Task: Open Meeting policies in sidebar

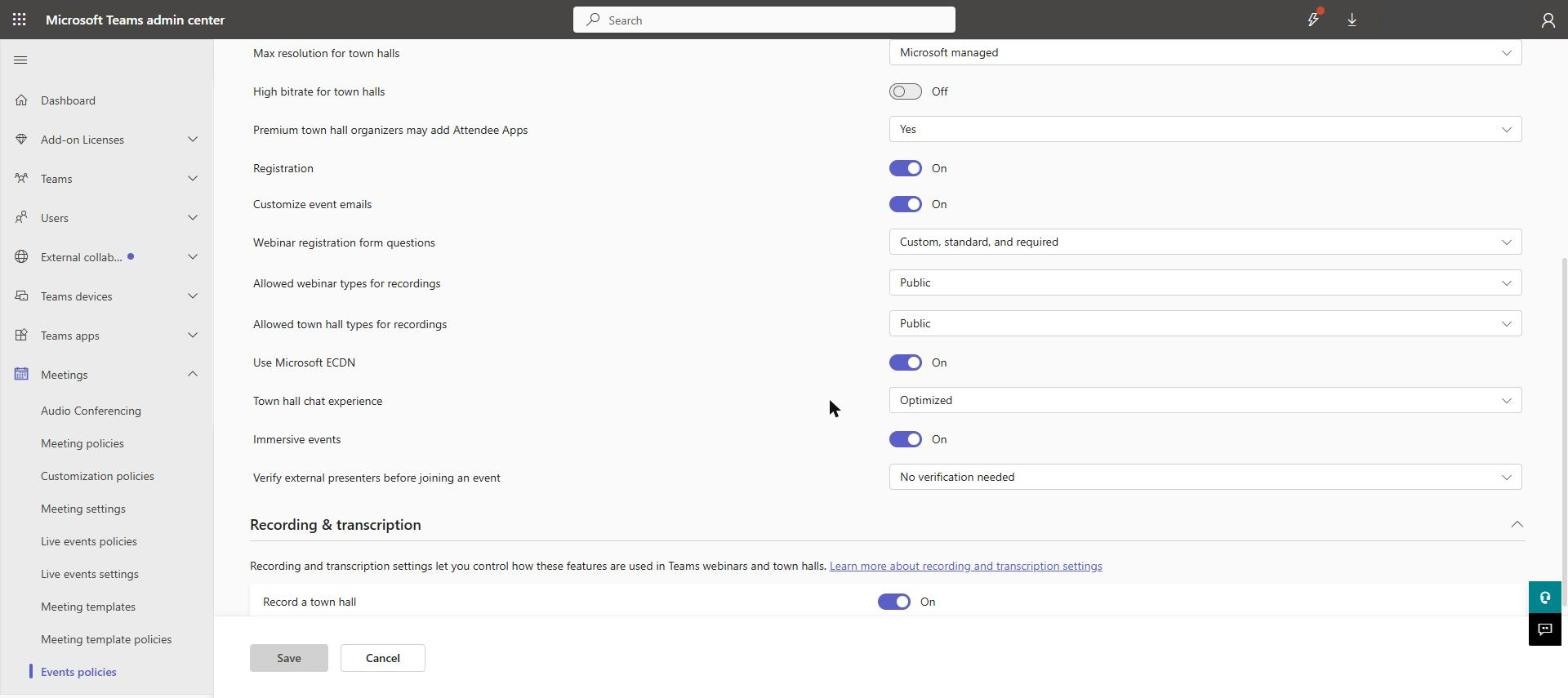Action: click(82, 443)
